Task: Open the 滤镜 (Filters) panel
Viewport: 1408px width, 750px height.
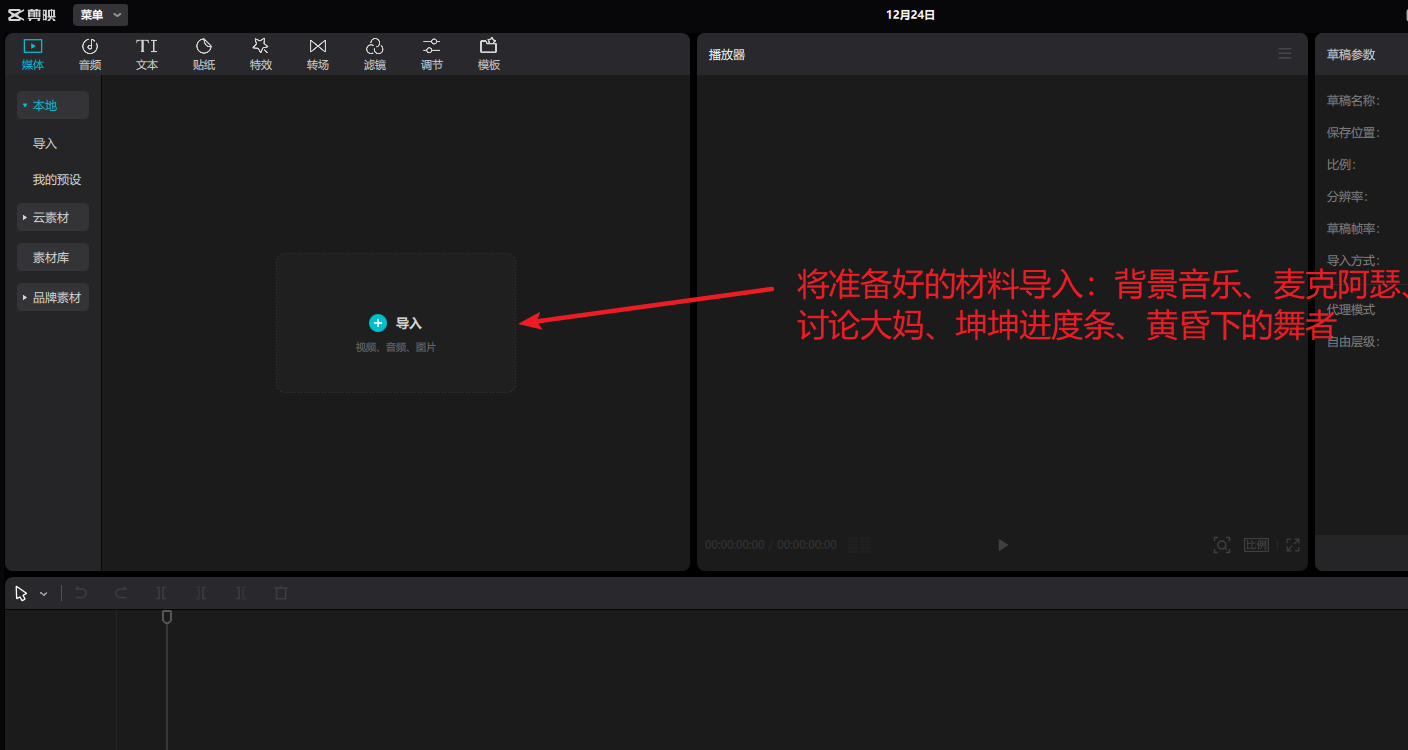Action: pos(375,54)
